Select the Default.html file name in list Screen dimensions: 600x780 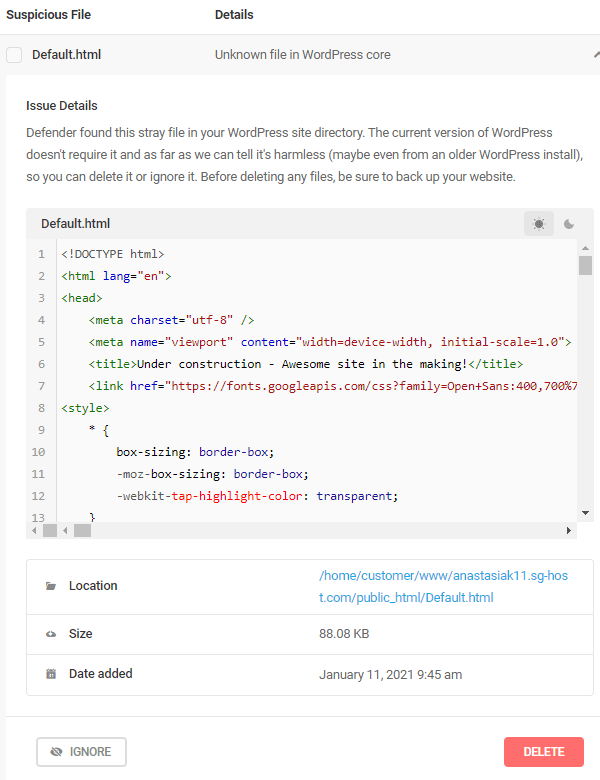coord(67,55)
